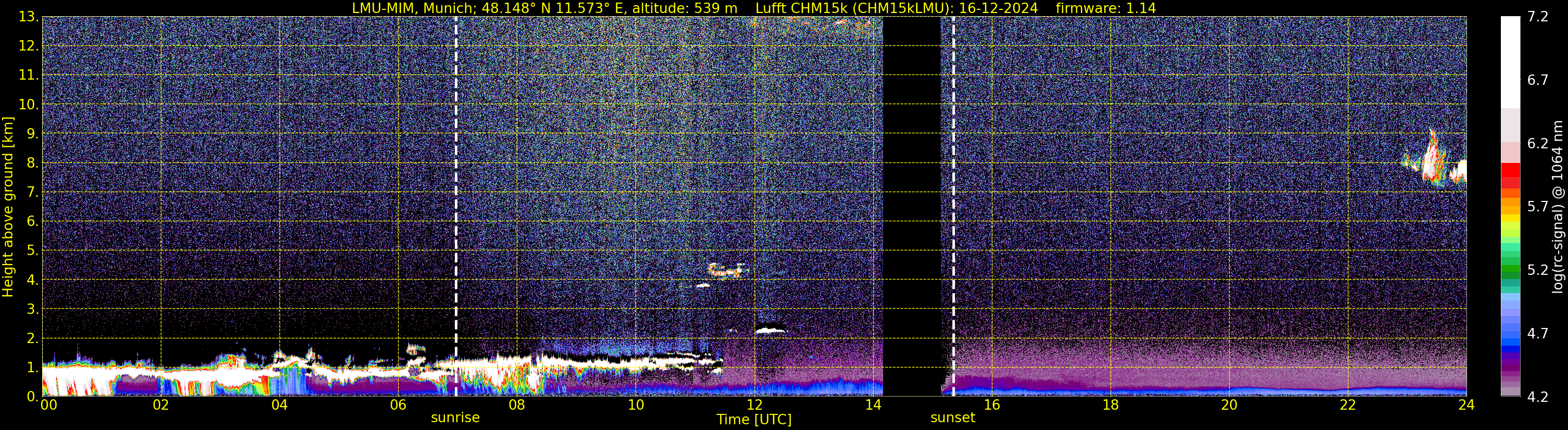Click the white dashed sunset line
This screenshot has width=1568, height=430.
(x=953, y=206)
